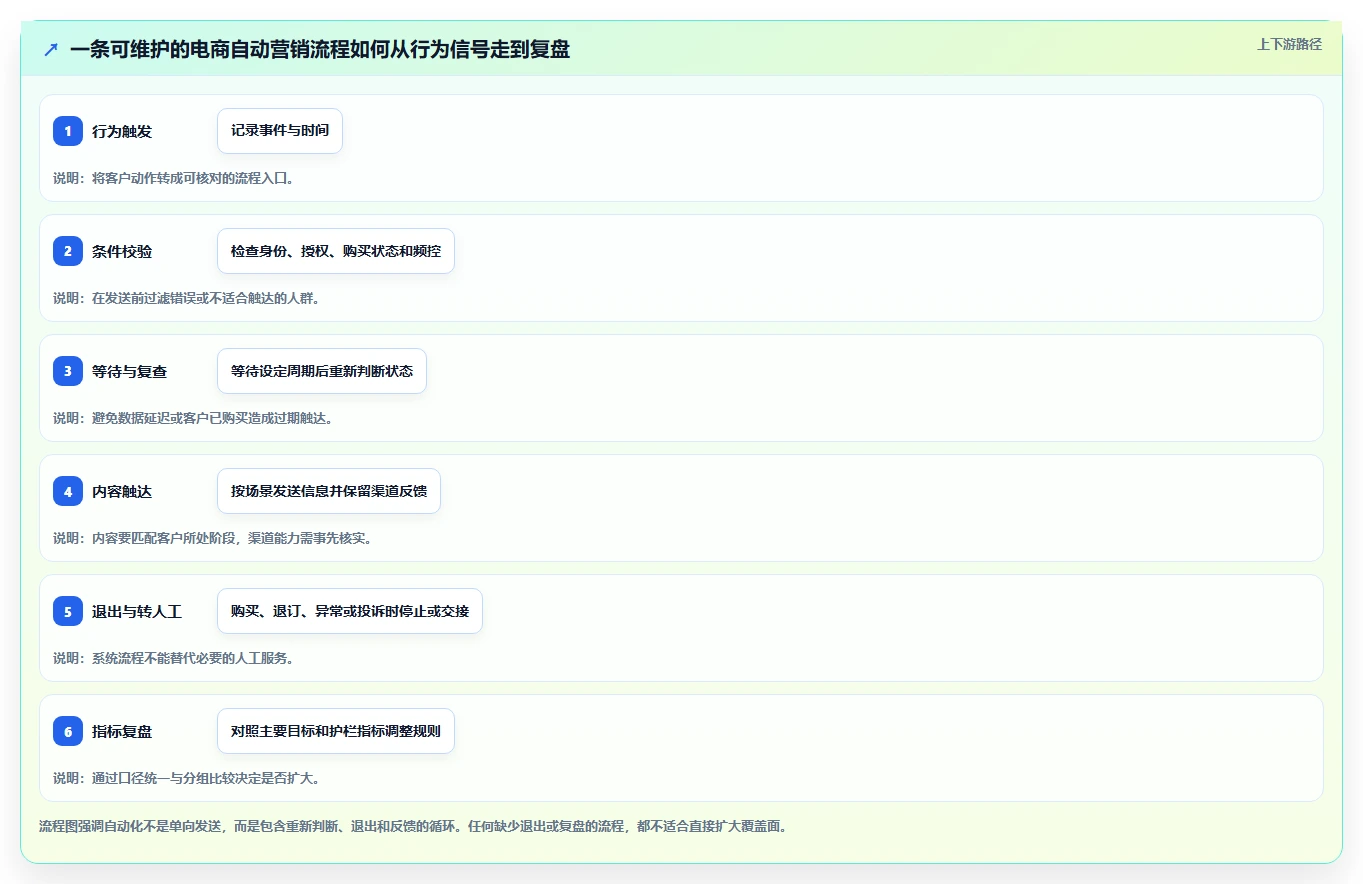Click step number badge 6

click(x=68, y=731)
